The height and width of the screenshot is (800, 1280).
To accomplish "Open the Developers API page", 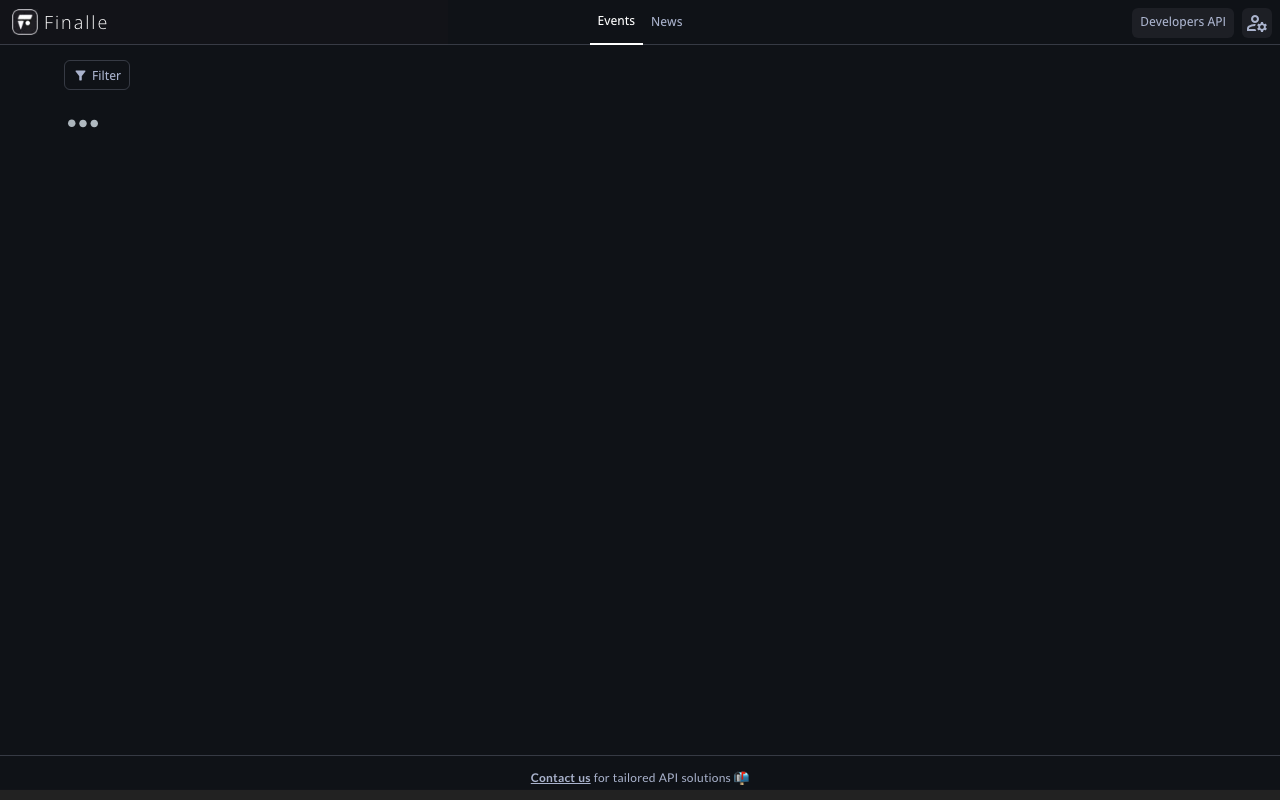I will coord(1182,22).
